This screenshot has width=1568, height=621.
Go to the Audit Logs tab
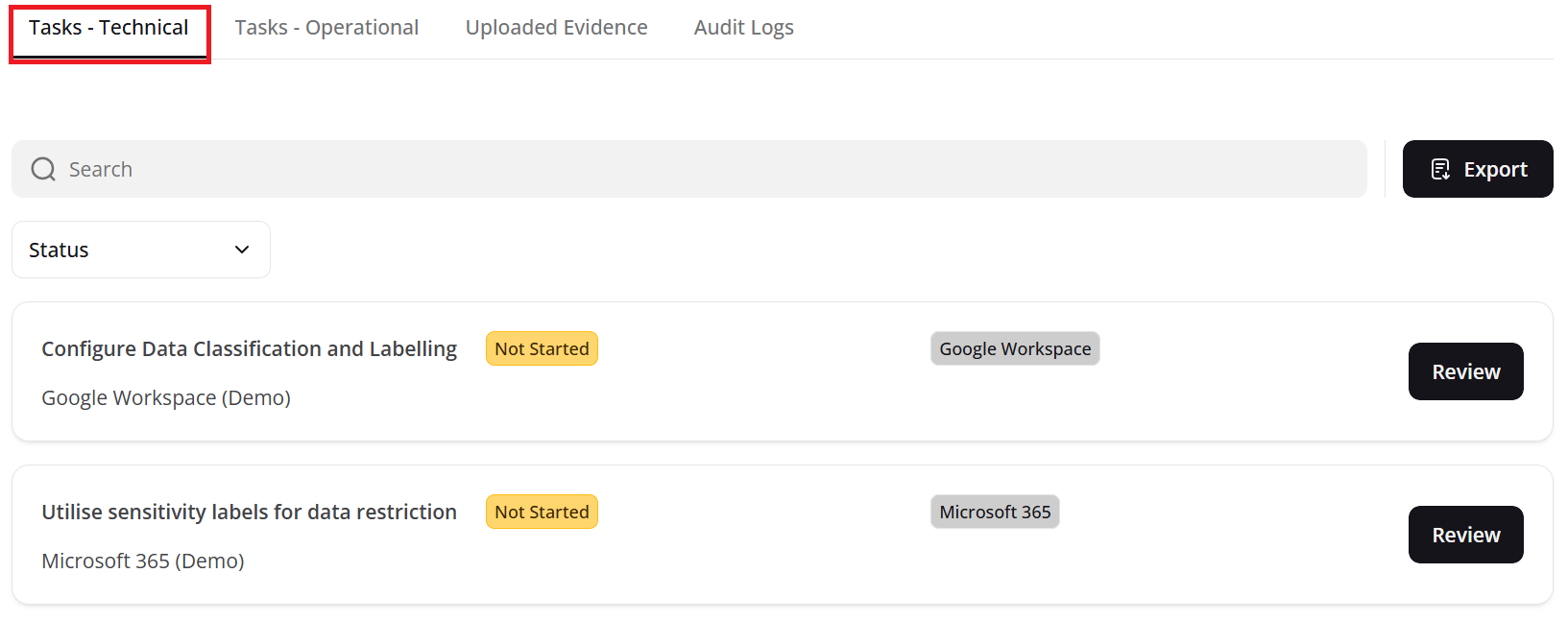tap(743, 28)
